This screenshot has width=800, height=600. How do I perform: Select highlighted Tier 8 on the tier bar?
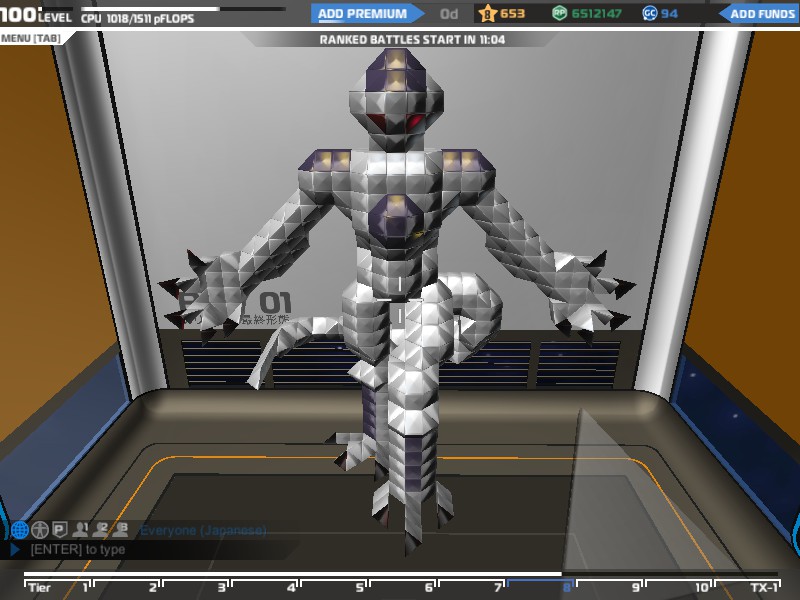(541, 587)
